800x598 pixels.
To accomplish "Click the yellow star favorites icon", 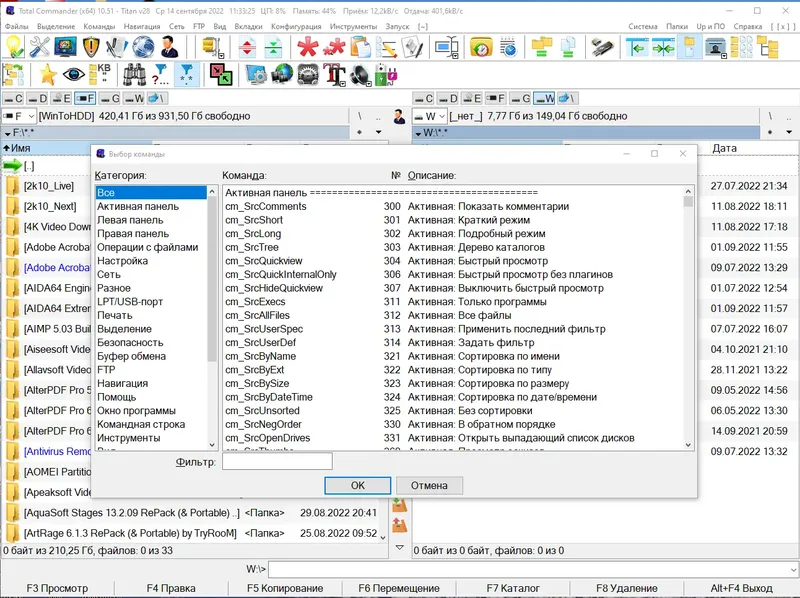I will coord(48,75).
